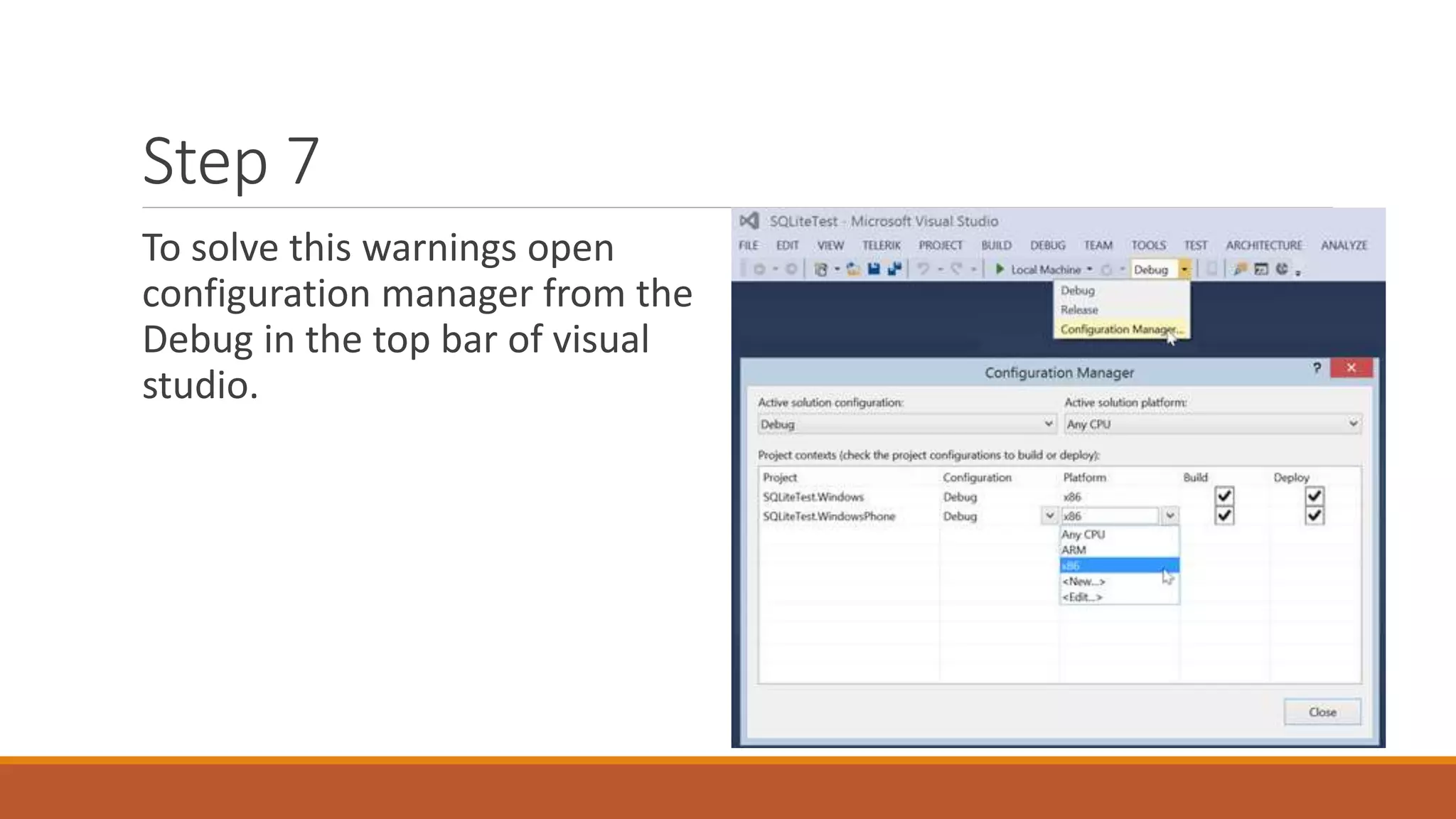1456x819 pixels.
Task: Click the window icon beside Find in Files
Action: (1261, 269)
